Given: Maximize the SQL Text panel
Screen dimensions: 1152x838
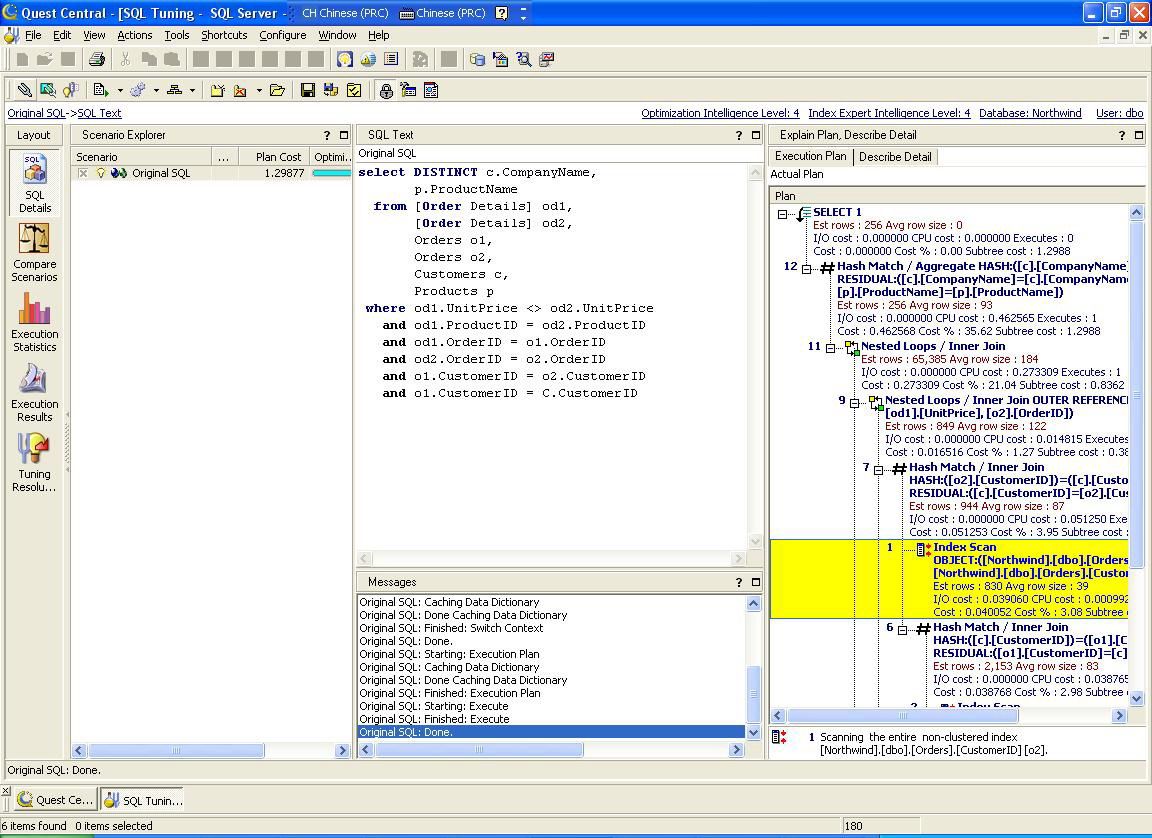Looking at the screenshot, I should coord(756,135).
